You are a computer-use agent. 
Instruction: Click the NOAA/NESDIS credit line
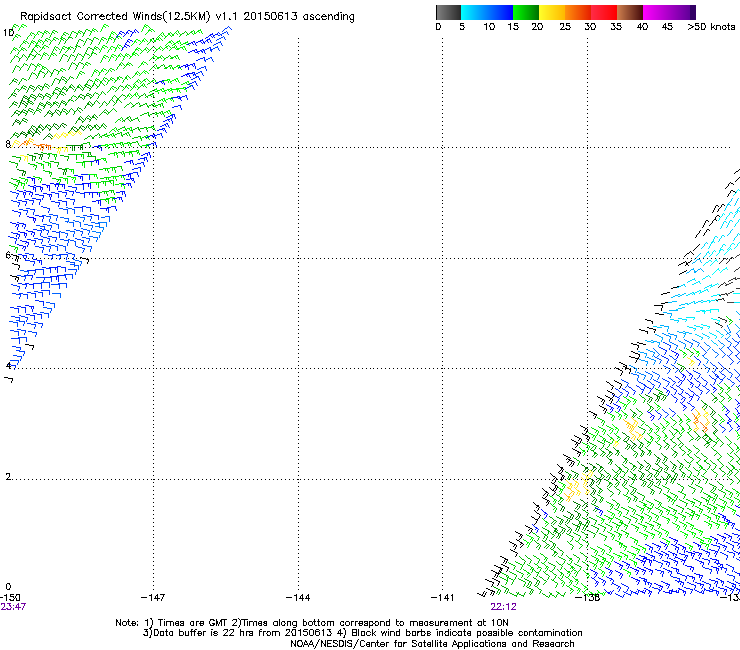tap(432, 644)
